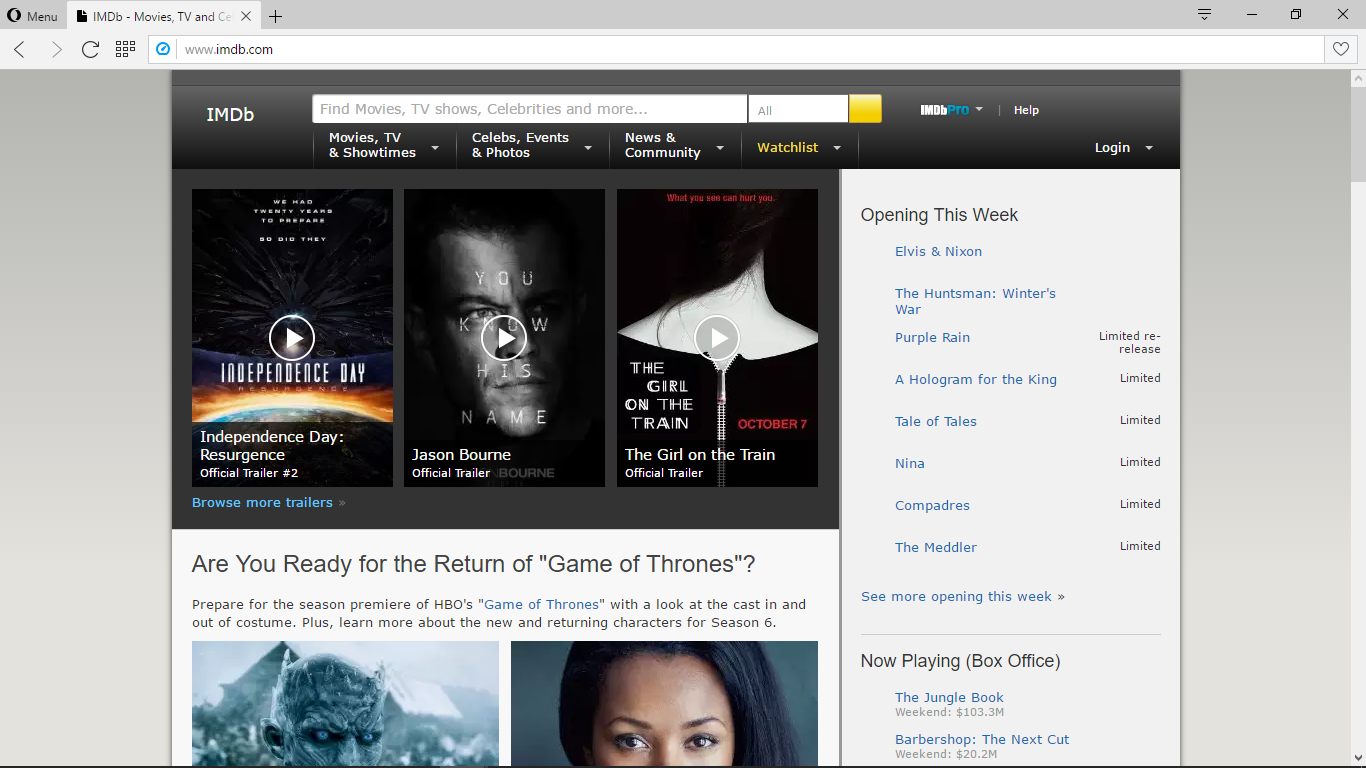Open the Speed Dial grid icon
The width and height of the screenshot is (1366, 768).
tap(125, 48)
